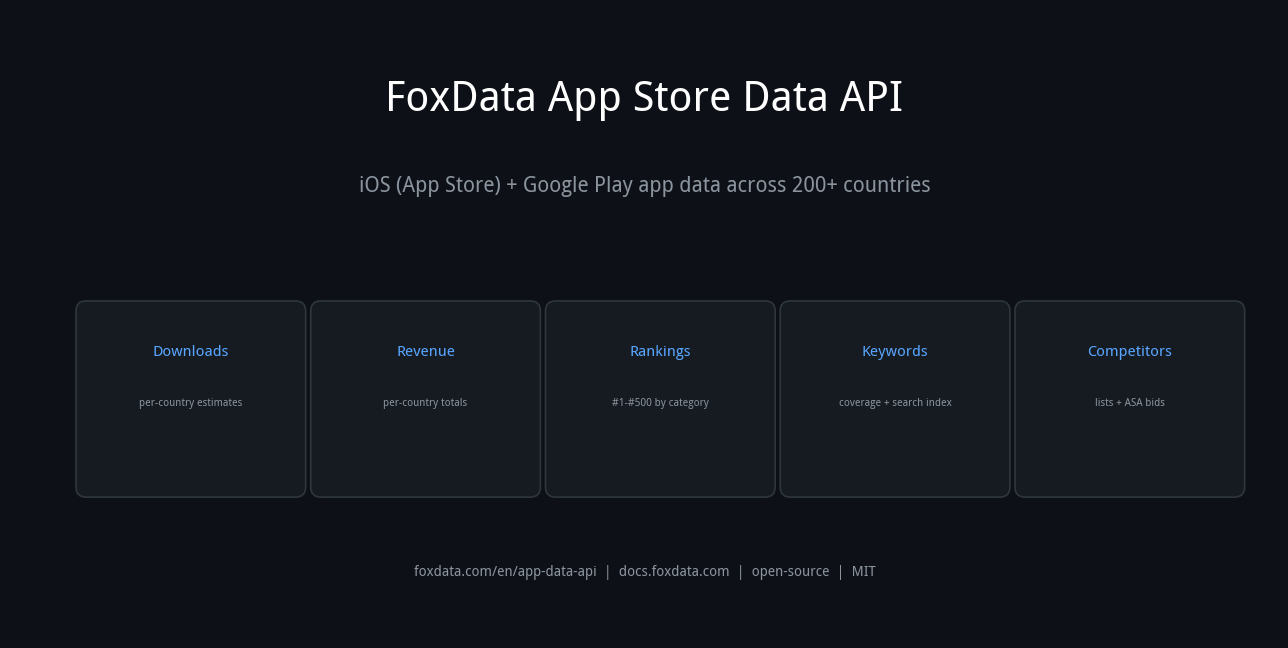Open the Competitors card title
The width and height of the screenshot is (1288, 648).
click(x=1129, y=351)
